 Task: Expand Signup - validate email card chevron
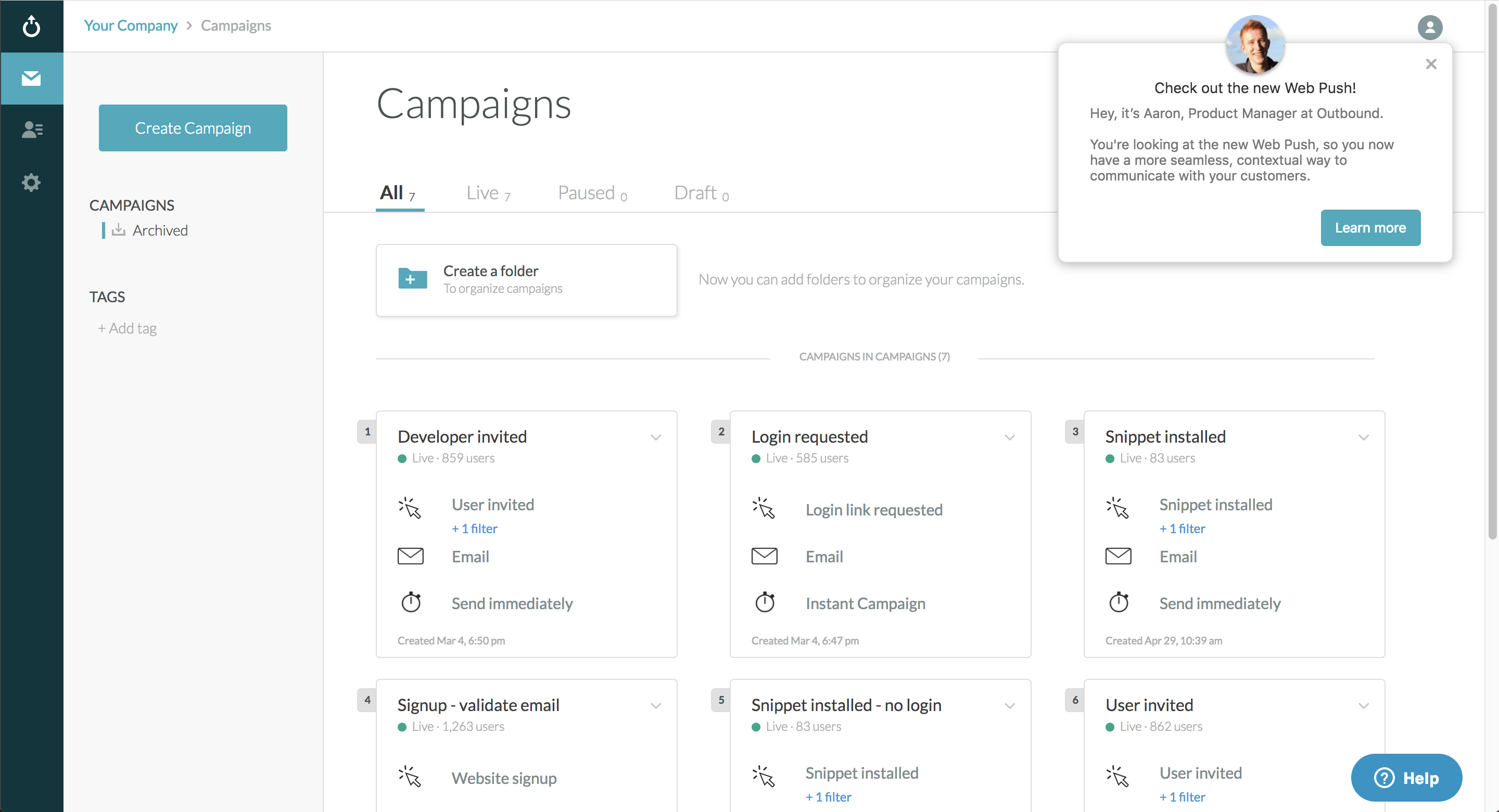click(x=656, y=705)
